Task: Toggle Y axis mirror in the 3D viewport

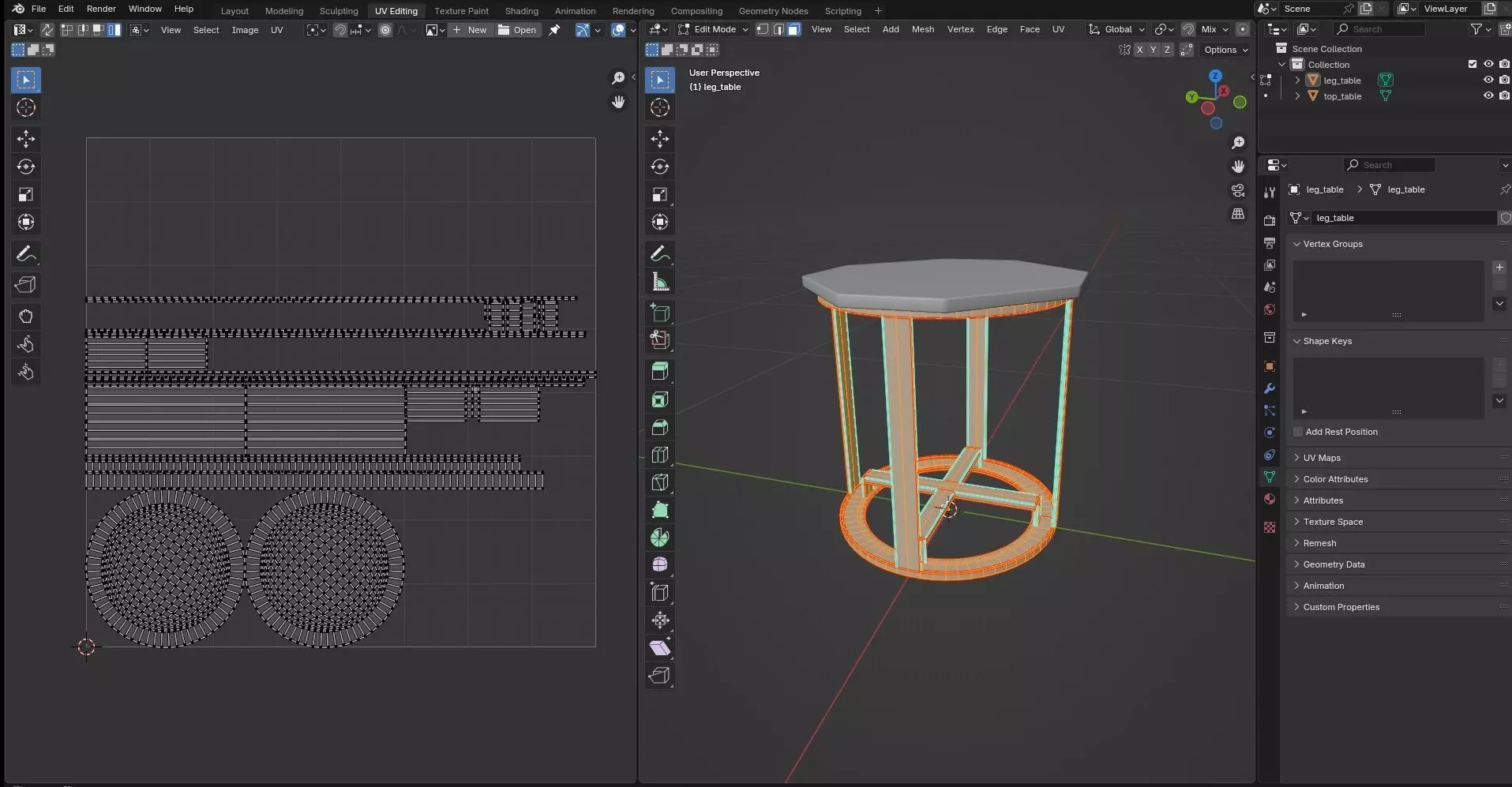Action: click(1154, 50)
